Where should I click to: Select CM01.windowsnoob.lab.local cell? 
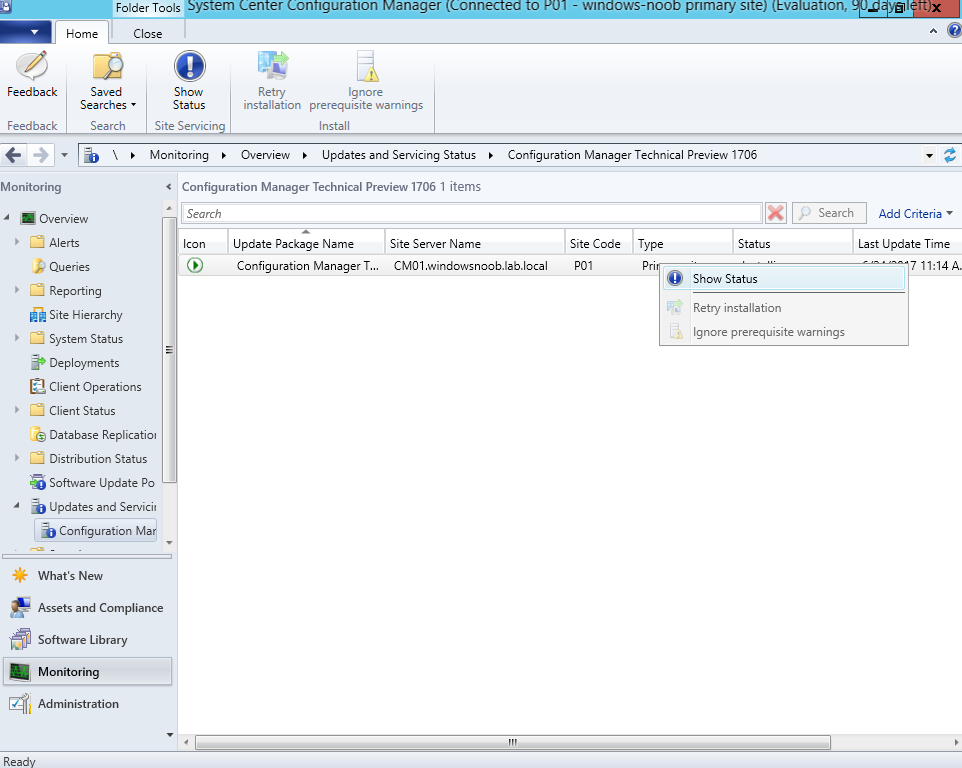(471, 266)
